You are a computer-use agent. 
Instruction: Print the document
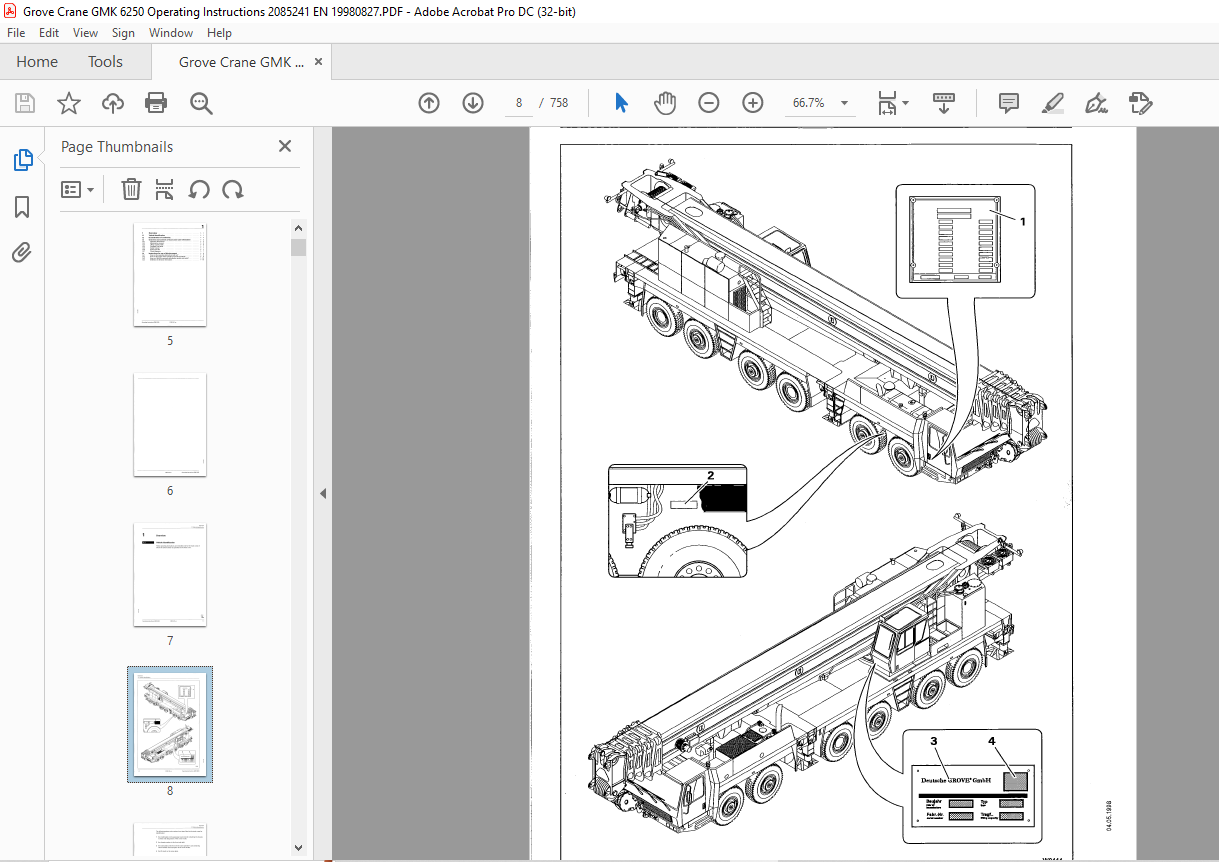coord(156,103)
